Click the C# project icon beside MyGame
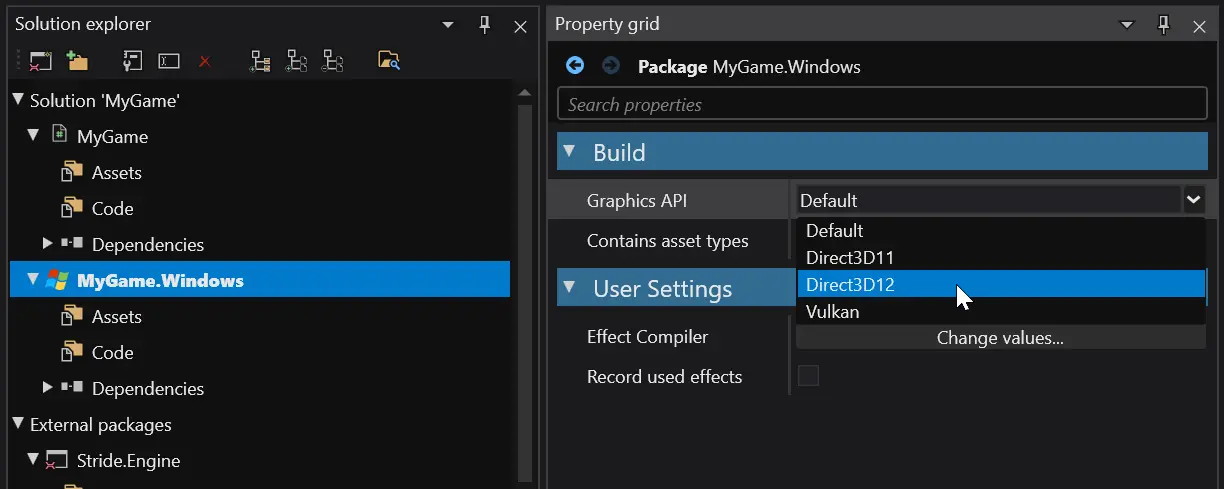 coord(59,135)
